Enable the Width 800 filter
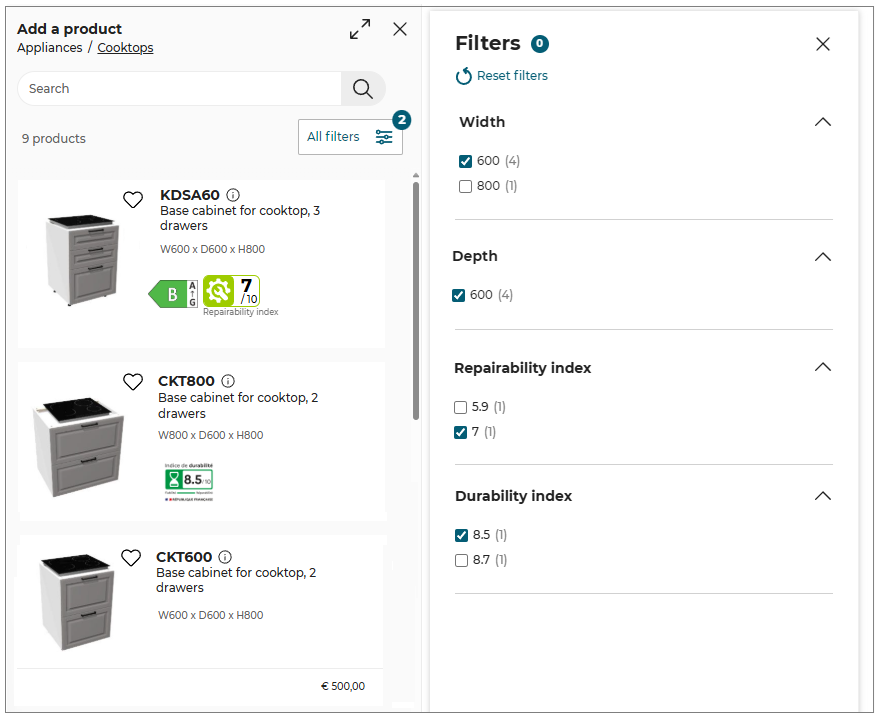 pos(465,186)
